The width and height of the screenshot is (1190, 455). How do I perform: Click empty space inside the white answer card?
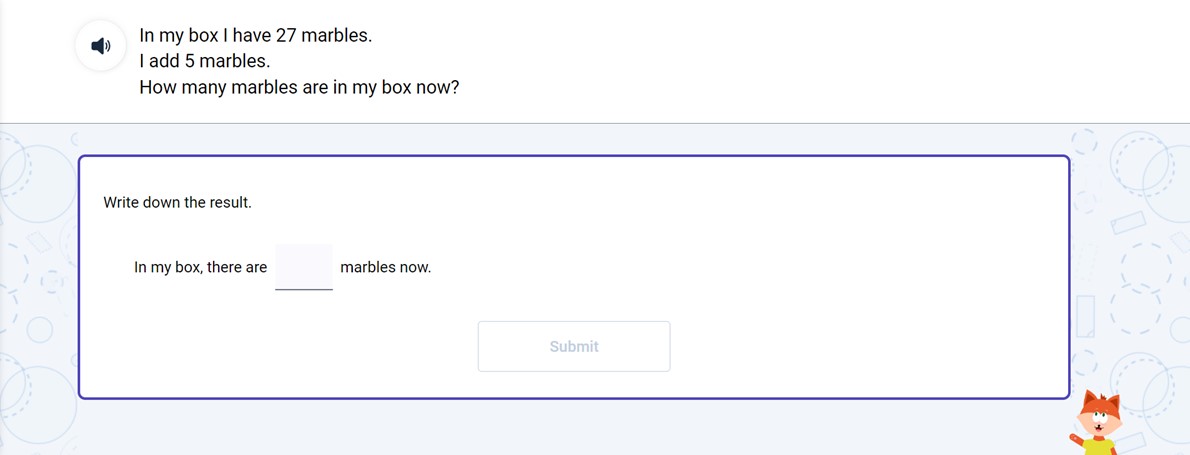click(x=800, y=230)
